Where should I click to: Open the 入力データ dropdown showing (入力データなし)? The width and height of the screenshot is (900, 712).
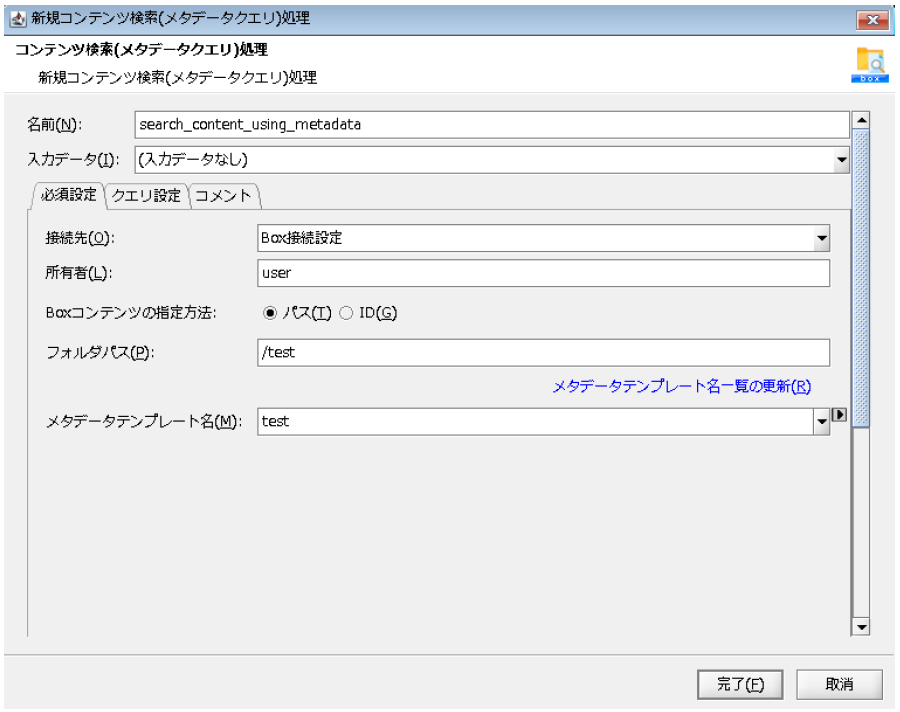(841, 159)
